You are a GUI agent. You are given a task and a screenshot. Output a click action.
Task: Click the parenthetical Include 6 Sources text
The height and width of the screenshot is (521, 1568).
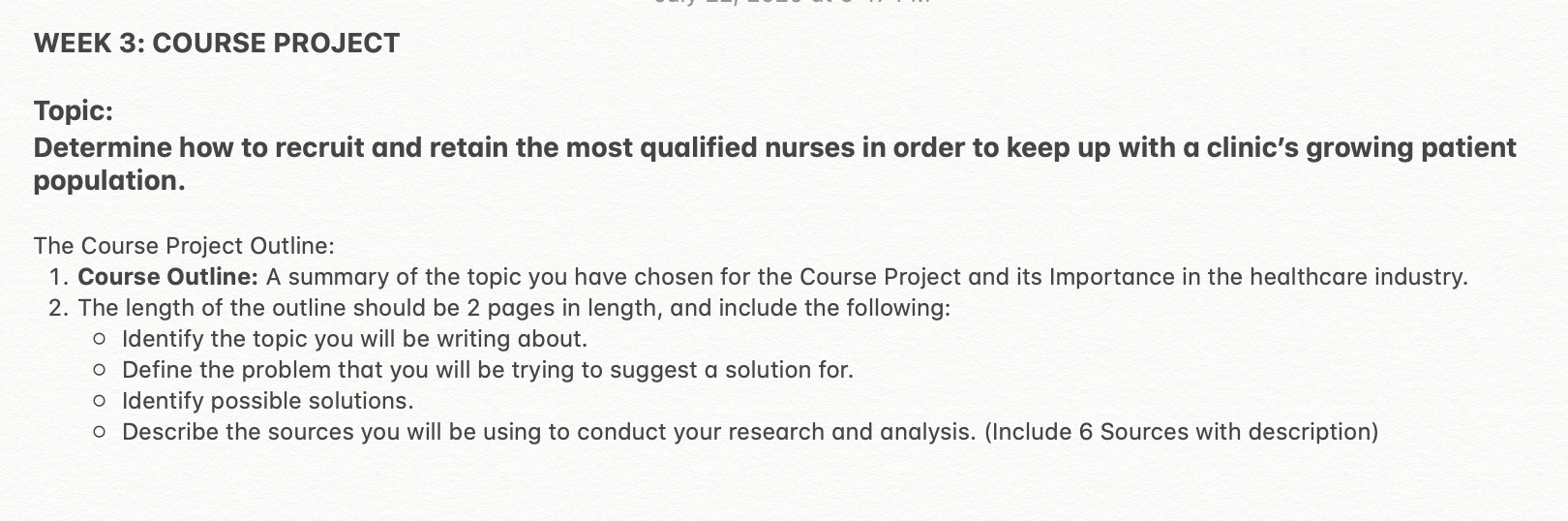(x=1182, y=432)
